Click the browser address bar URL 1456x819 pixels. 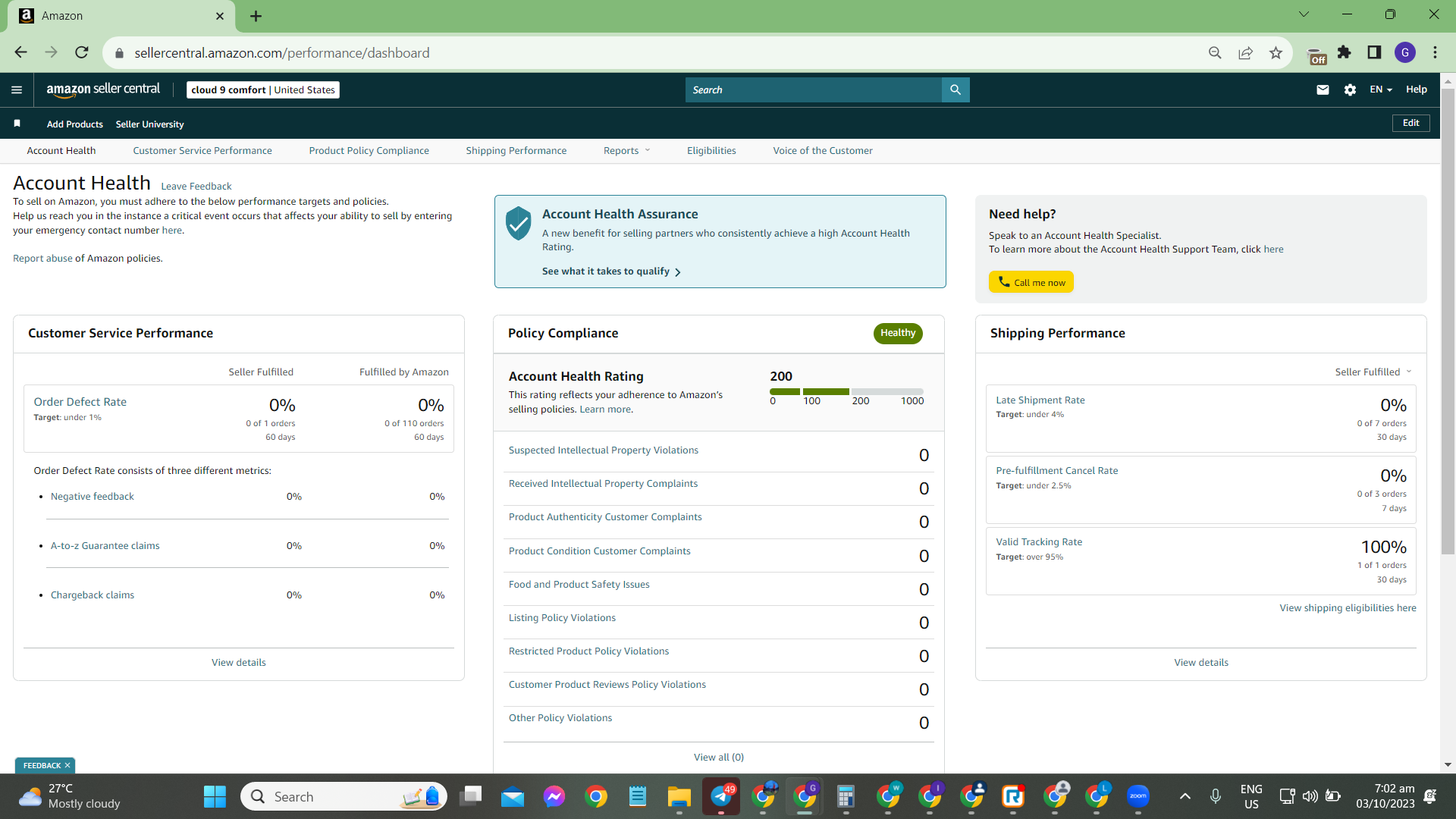[x=282, y=52]
